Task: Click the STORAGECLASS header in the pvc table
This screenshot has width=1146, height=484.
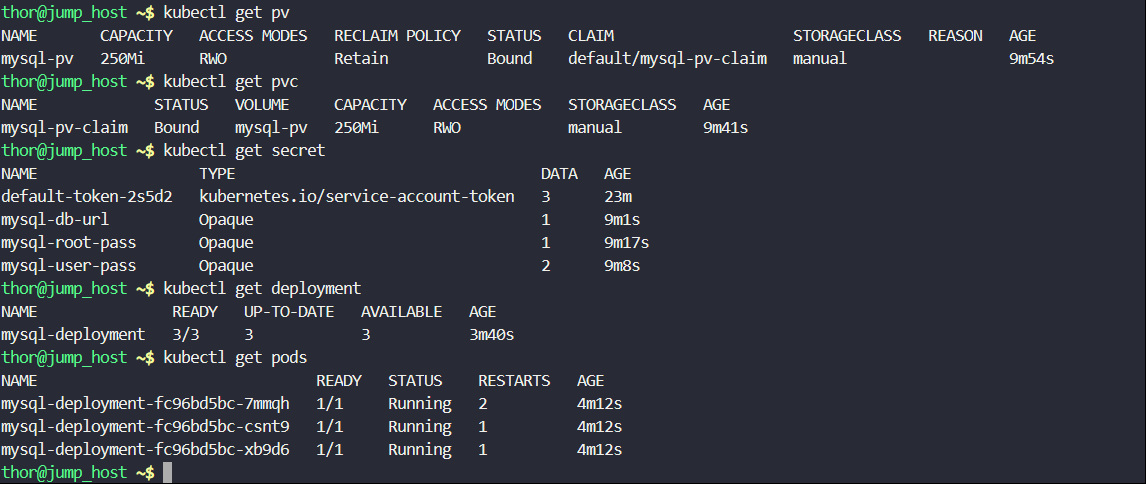Action: click(x=621, y=104)
